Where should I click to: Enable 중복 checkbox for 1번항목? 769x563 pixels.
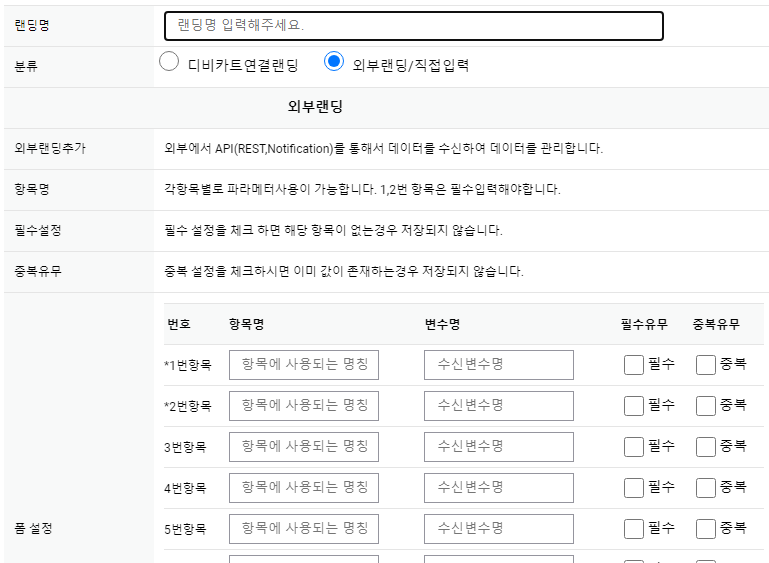tap(706, 365)
